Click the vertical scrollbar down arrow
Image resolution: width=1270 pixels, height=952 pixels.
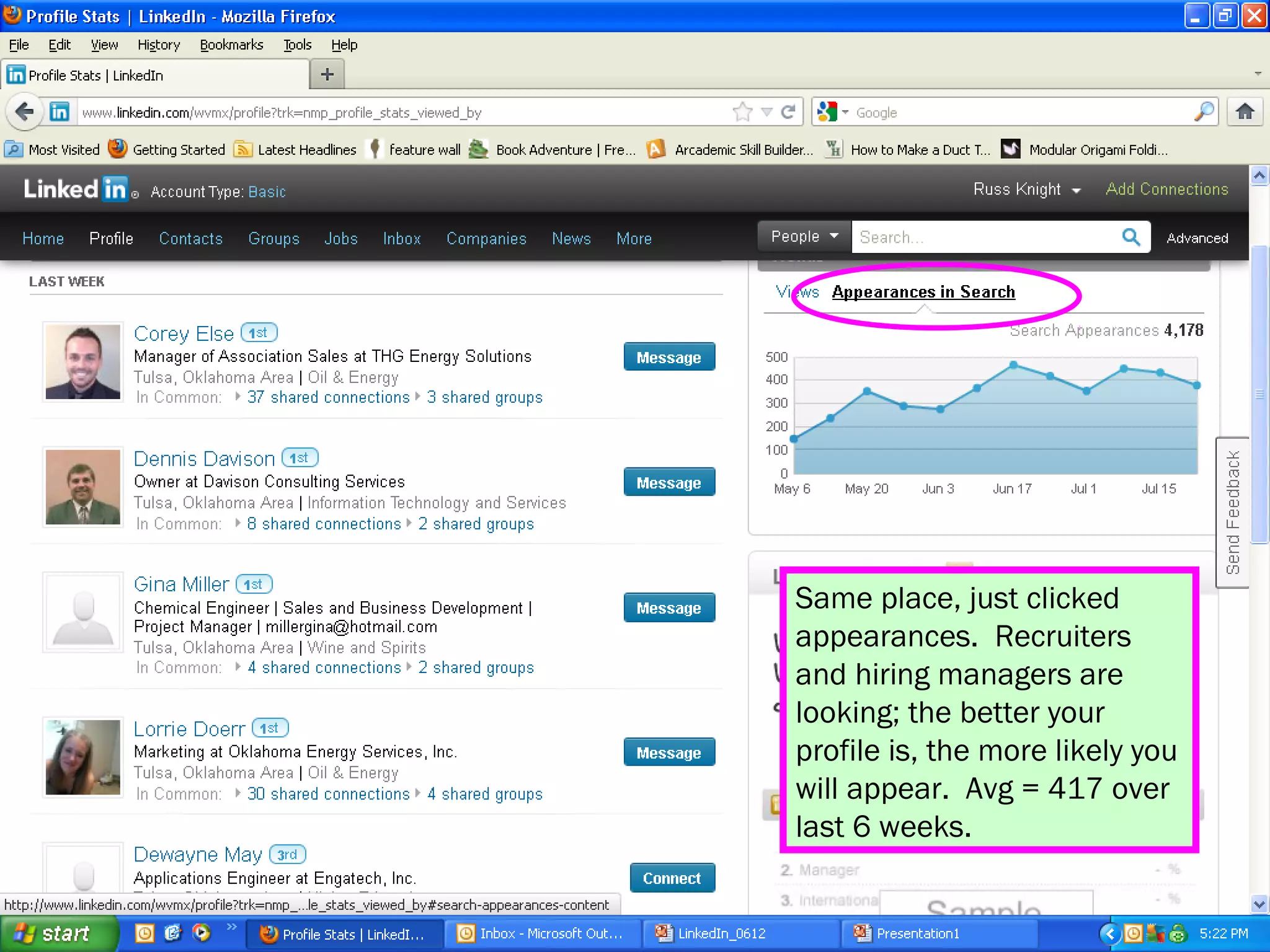(x=1259, y=904)
